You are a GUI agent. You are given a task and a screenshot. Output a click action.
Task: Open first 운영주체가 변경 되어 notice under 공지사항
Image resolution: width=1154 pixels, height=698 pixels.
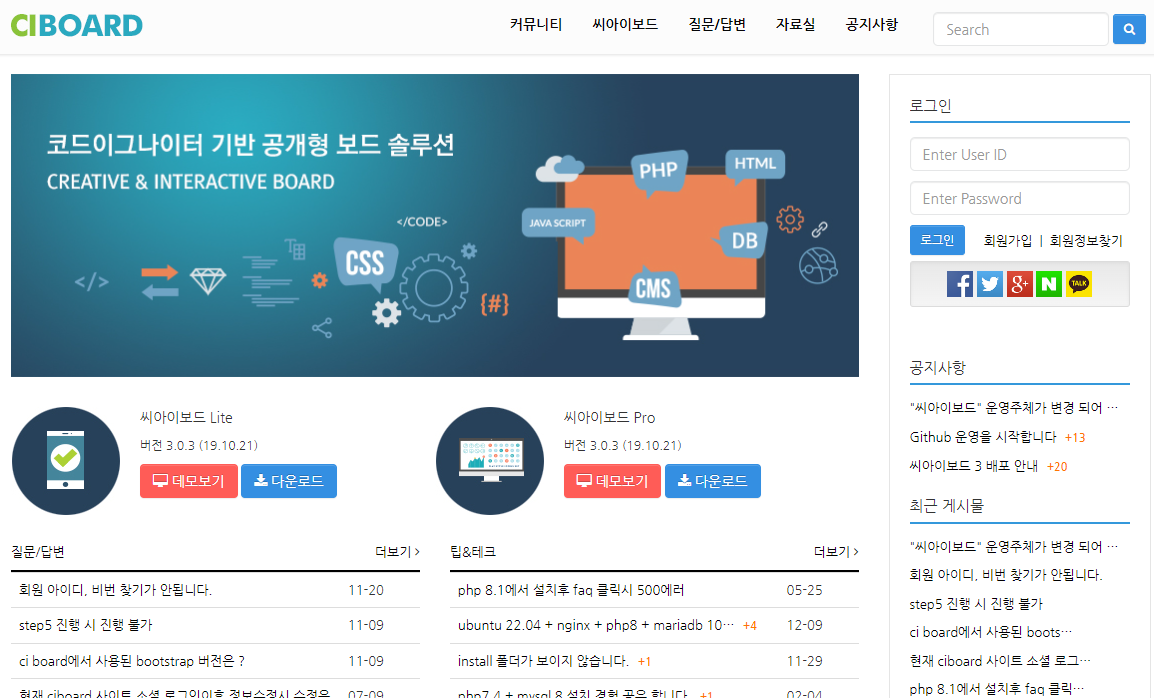coord(1013,407)
